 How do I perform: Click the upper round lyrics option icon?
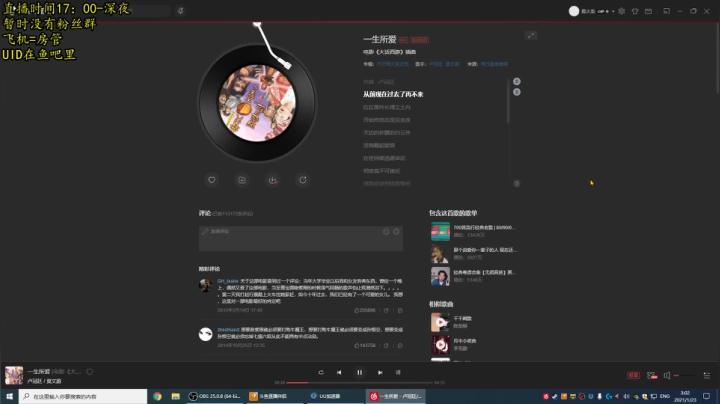(517, 81)
